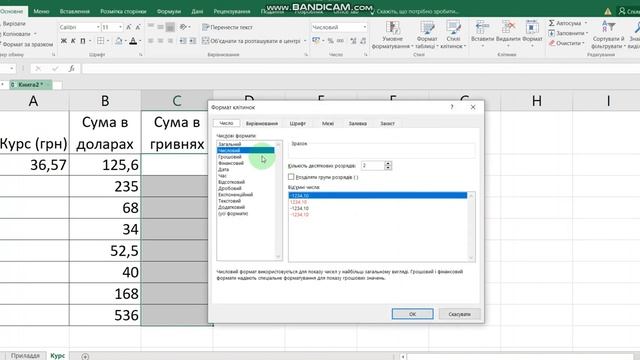The width and height of the screenshot is (640, 360).
Task: Click Copy (Копіювати) in clipboard group
Action: (16, 34)
